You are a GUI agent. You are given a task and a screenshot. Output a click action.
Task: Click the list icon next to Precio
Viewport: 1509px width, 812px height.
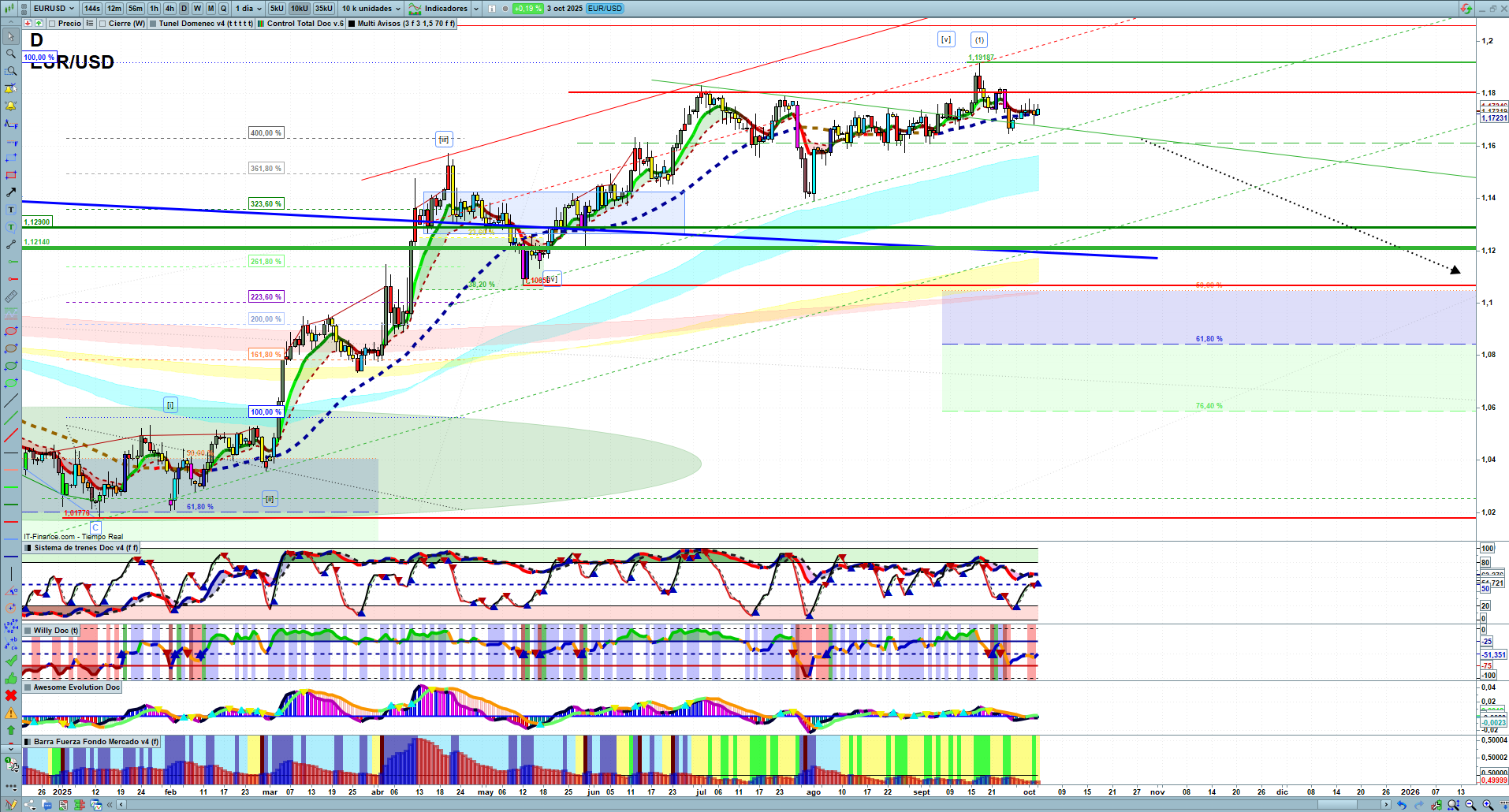click(90, 24)
